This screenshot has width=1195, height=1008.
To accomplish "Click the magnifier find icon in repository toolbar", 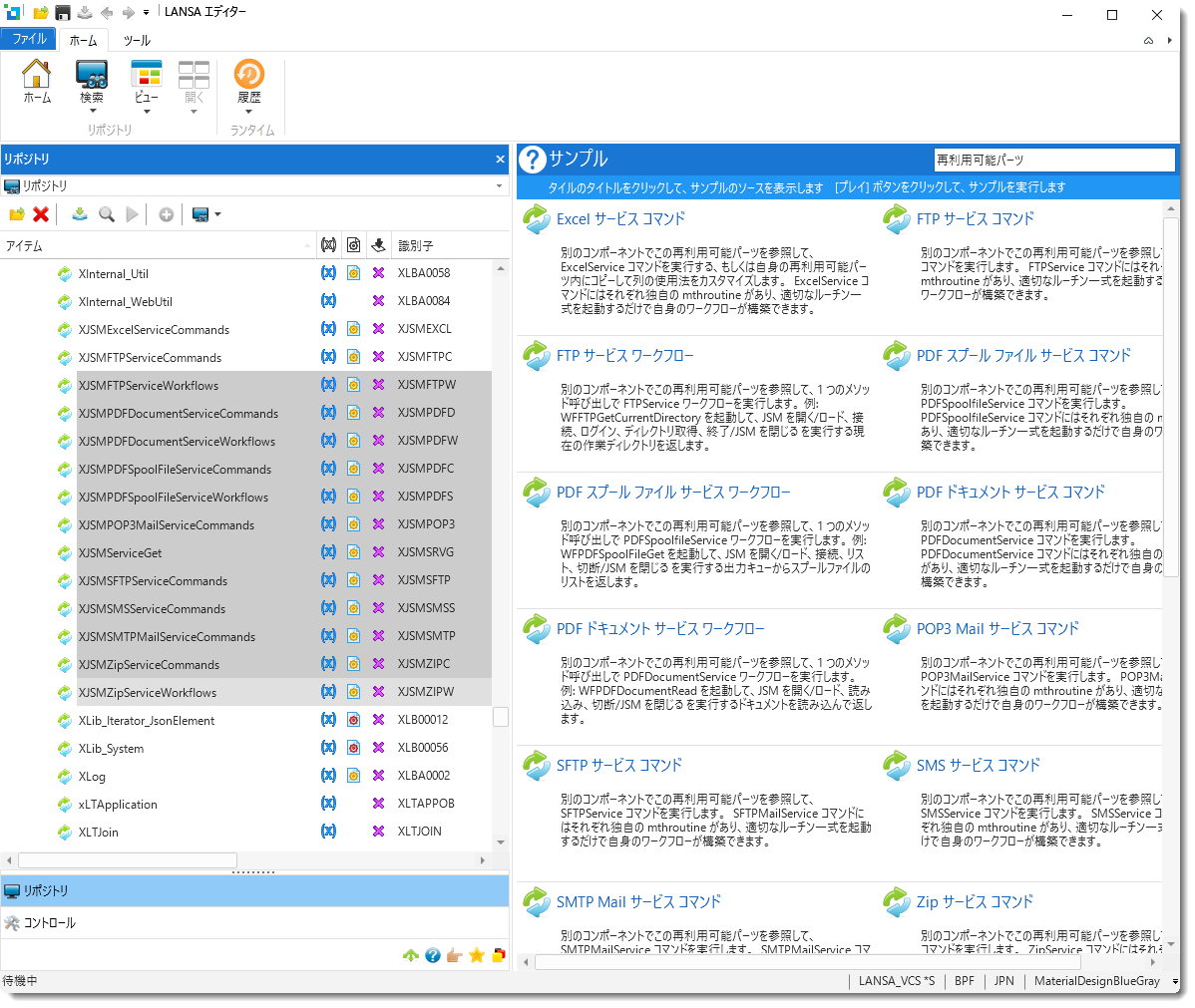I will tap(107, 214).
